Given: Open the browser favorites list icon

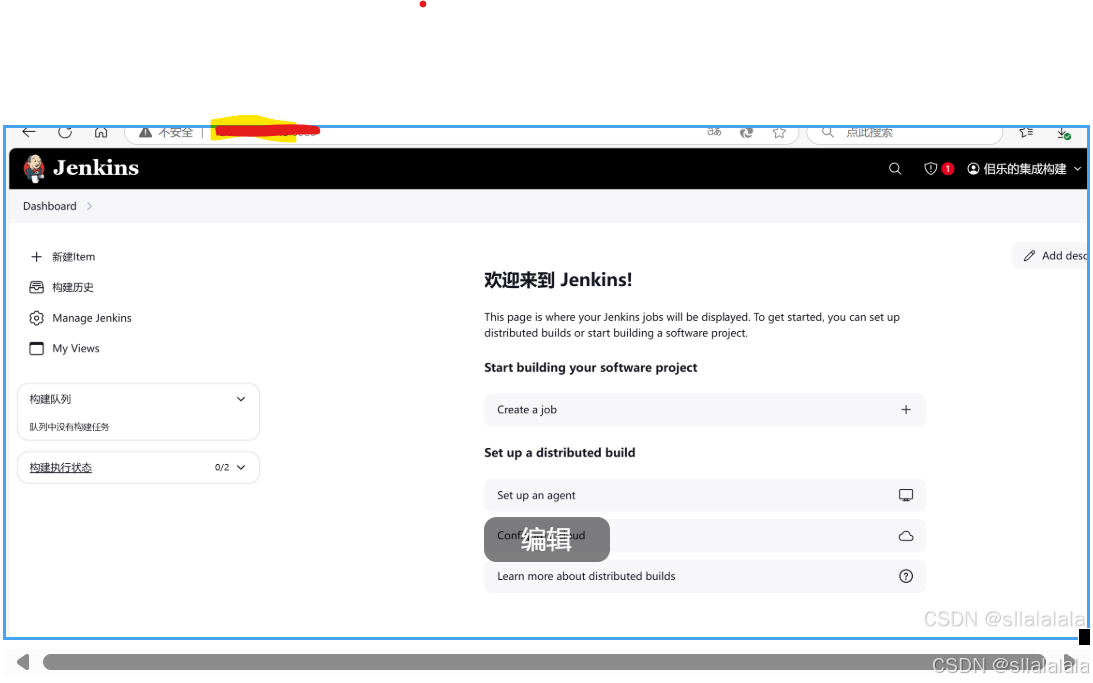Looking at the screenshot, I should [1027, 132].
